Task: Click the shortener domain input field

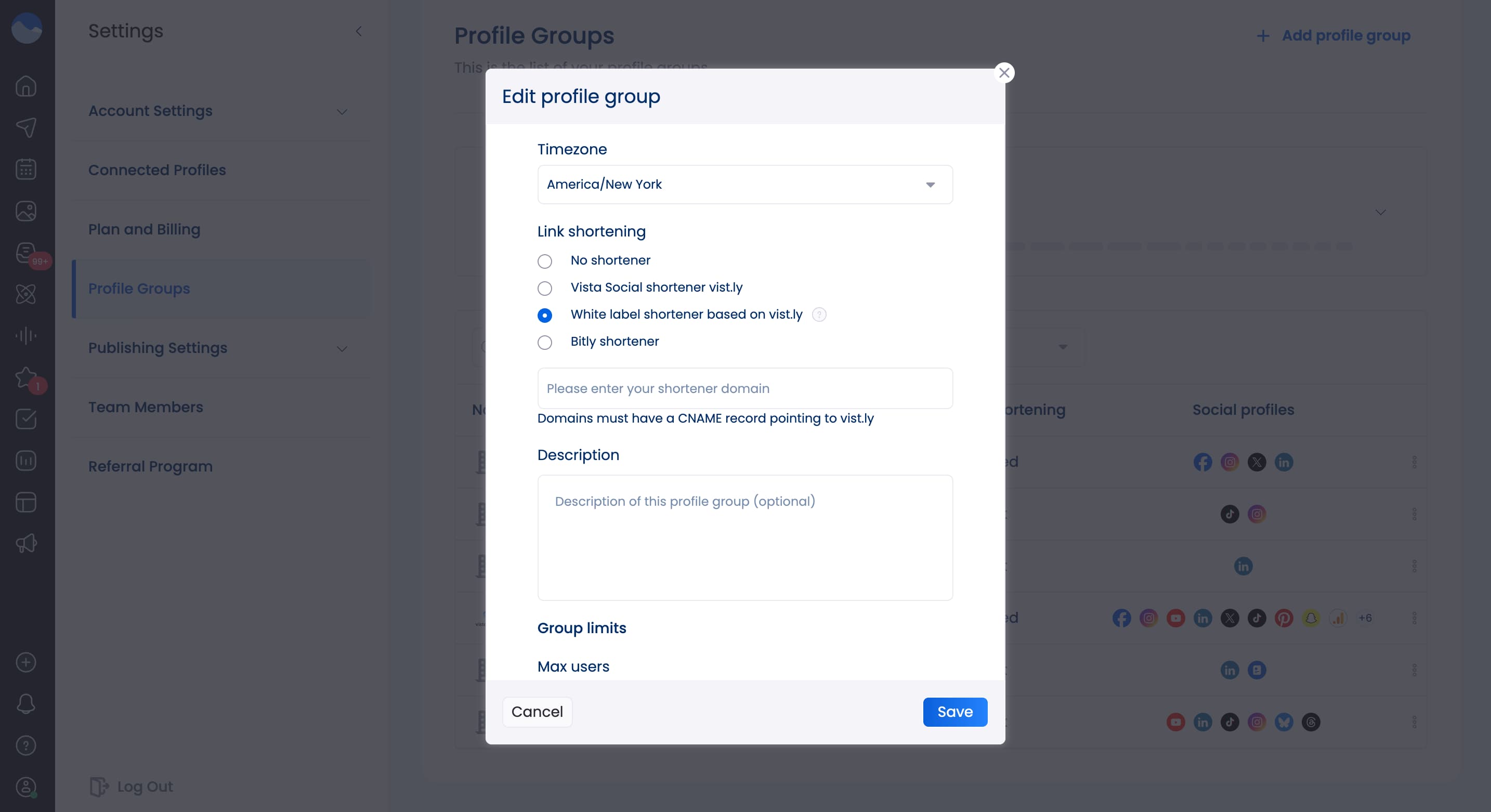Action: pos(745,388)
